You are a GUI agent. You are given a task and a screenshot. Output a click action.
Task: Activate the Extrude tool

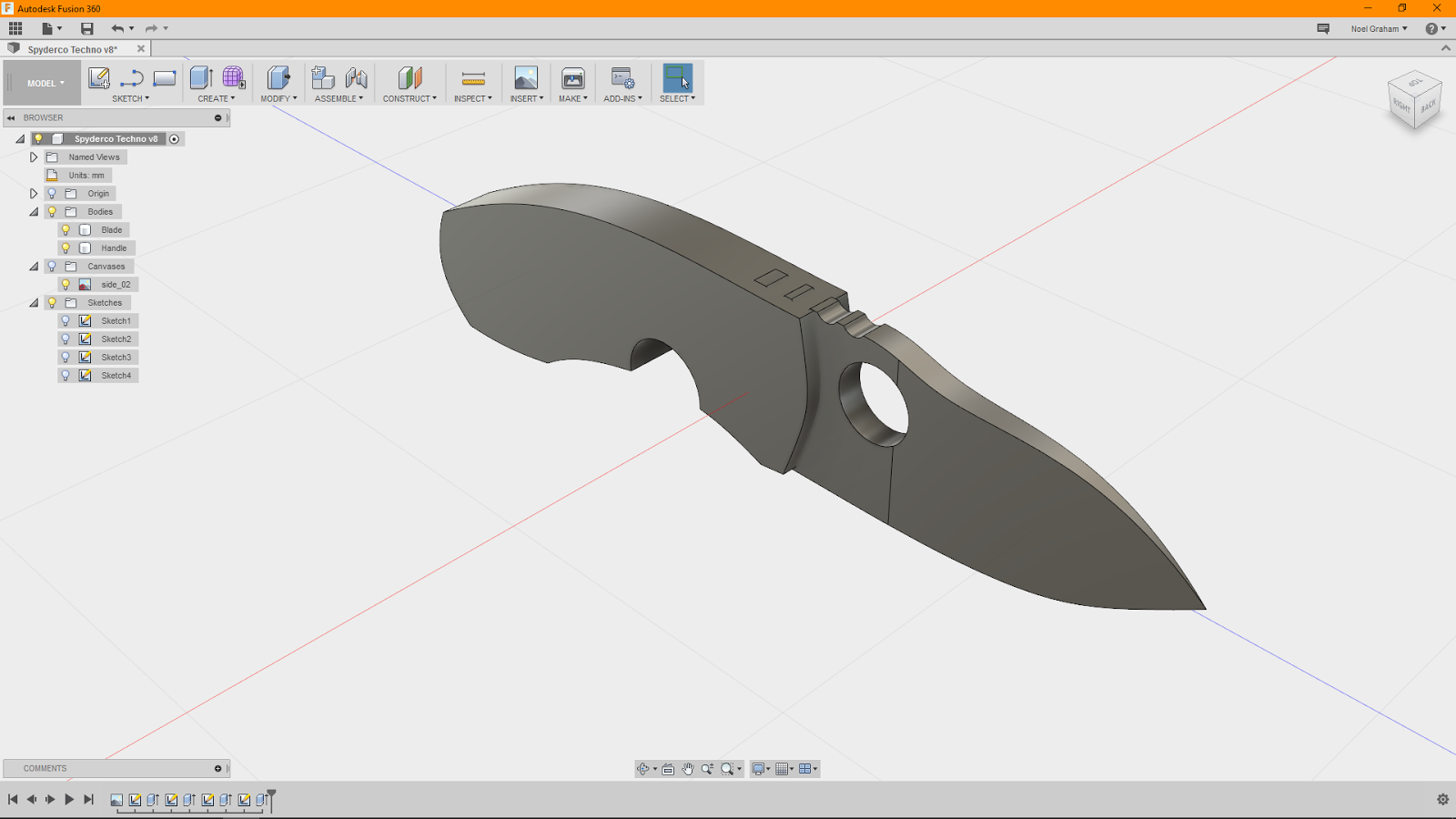point(201,77)
